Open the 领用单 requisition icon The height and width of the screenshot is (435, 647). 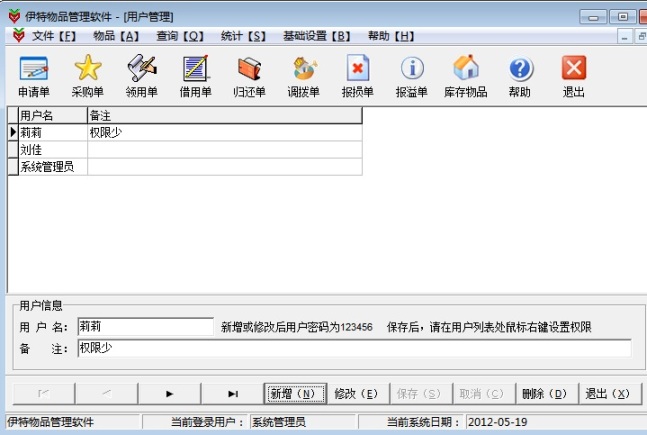pos(142,76)
